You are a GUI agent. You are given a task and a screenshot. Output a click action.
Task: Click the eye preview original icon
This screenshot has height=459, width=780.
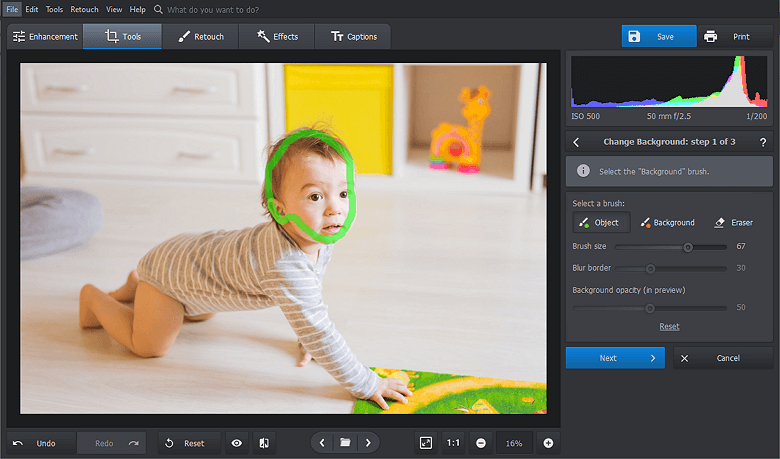click(x=237, y=443)
